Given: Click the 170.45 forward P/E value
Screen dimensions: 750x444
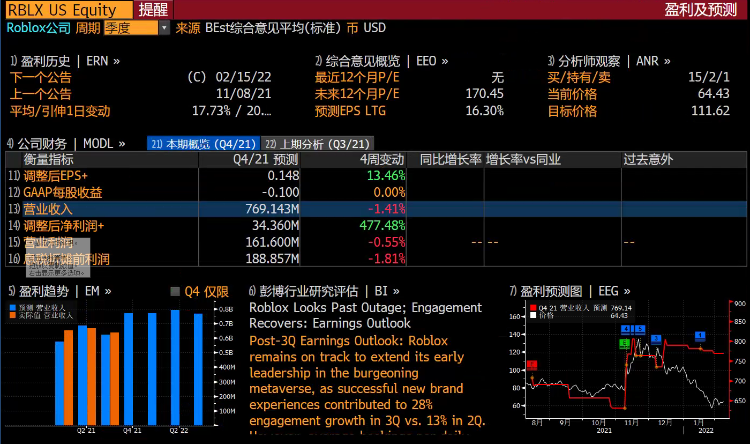Looking at the screenshot, I should pyautogui.click(x=485, y=94).
